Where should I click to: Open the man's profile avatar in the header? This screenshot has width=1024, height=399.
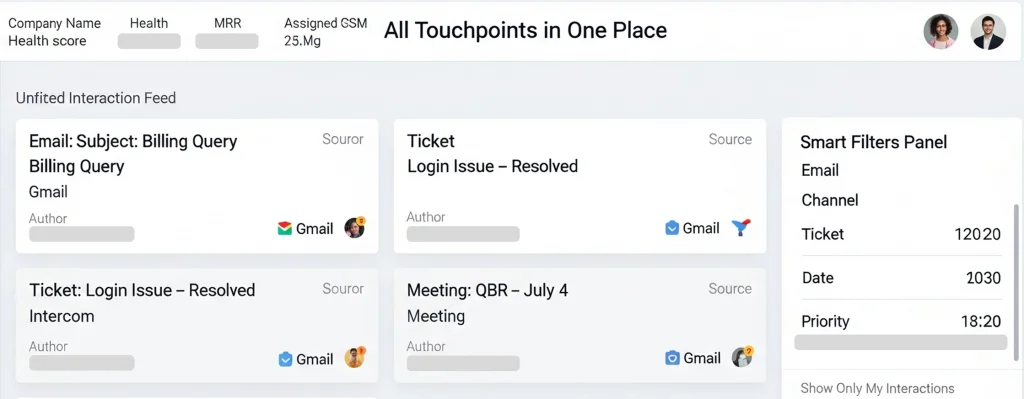coord(988,32)
